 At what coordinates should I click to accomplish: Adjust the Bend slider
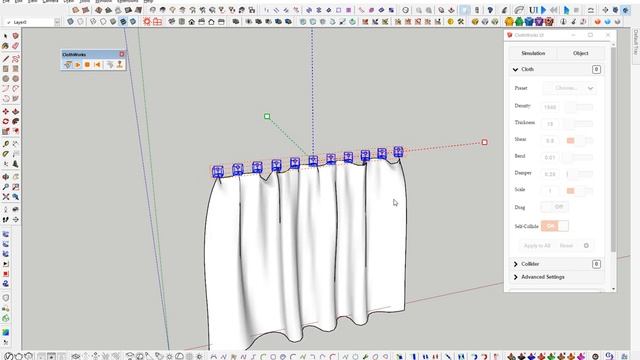(x=578, y=157)
